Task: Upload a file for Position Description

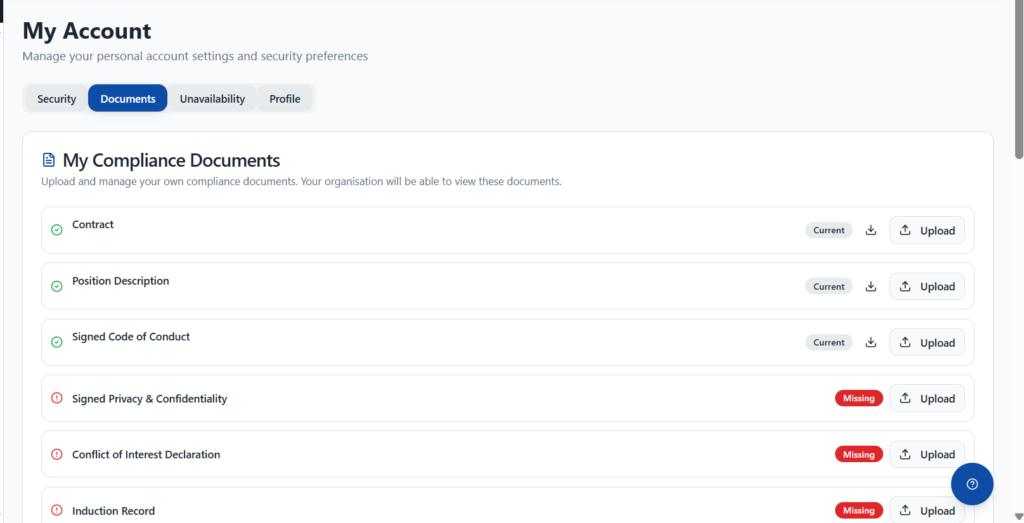Action: tap(927, 286)
